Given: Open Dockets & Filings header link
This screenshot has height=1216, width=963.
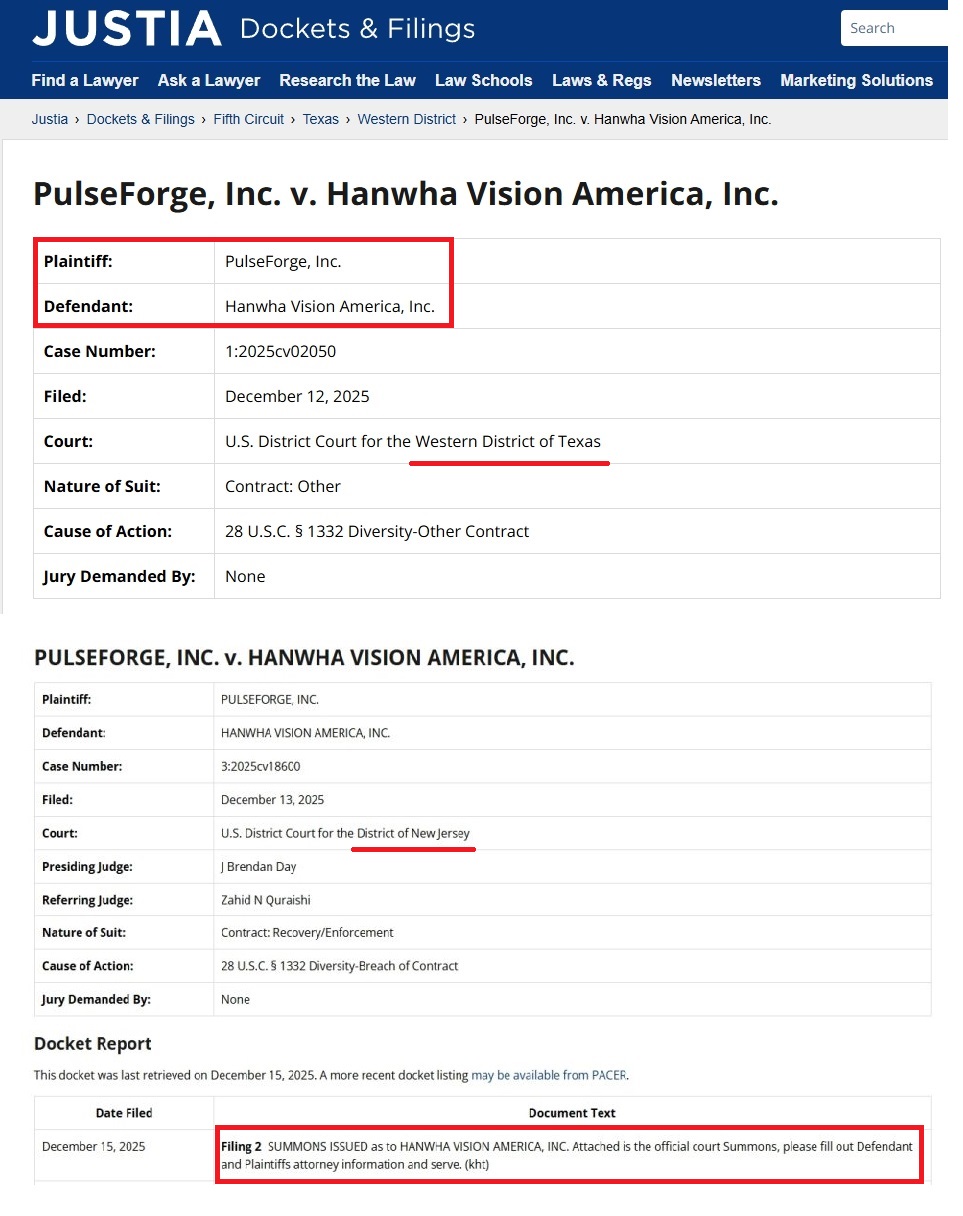Looking at the screenshot, I should [357, 29].
